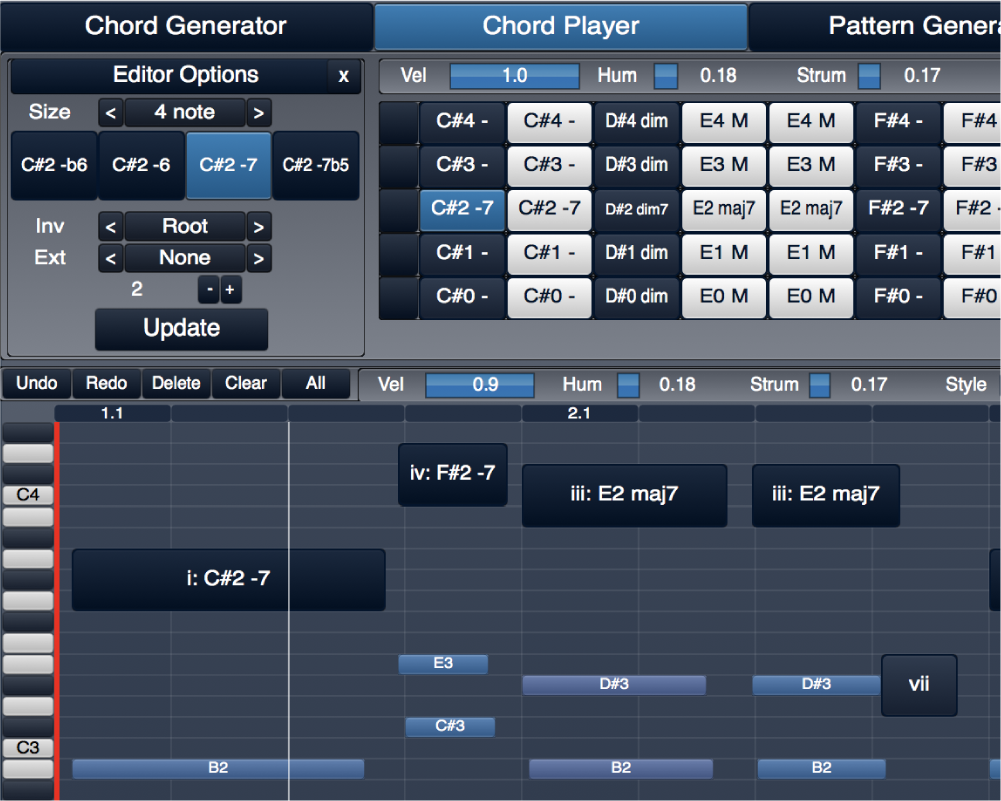Viewport: 1001px width, 801px height.
Task: Select the D#4 dim chord pad
Action: pos(636,122)
